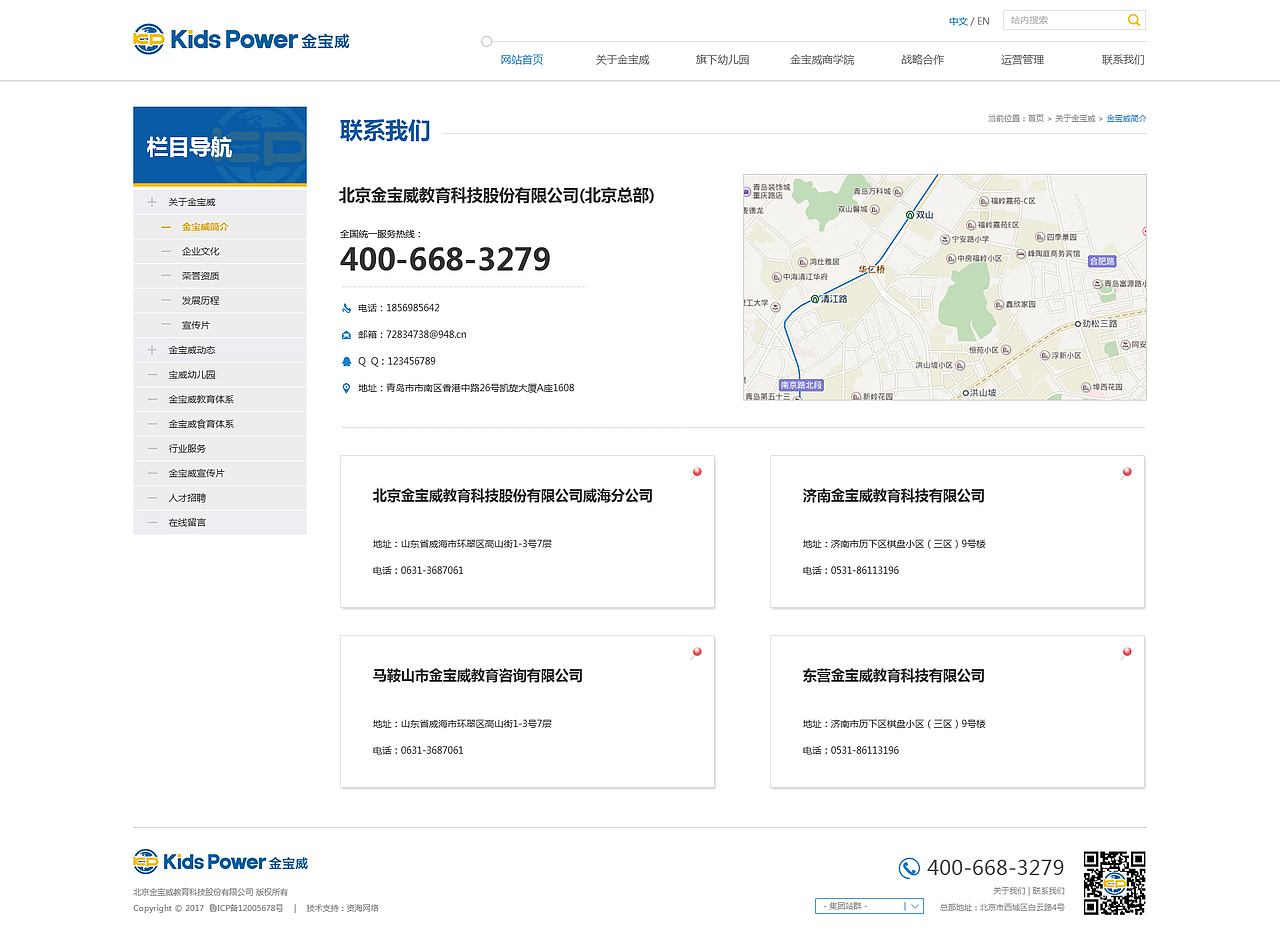Click the 鲁ICP备12005678号 link
The width and height of the screenshot is (1280, 939).
(246, 909)
